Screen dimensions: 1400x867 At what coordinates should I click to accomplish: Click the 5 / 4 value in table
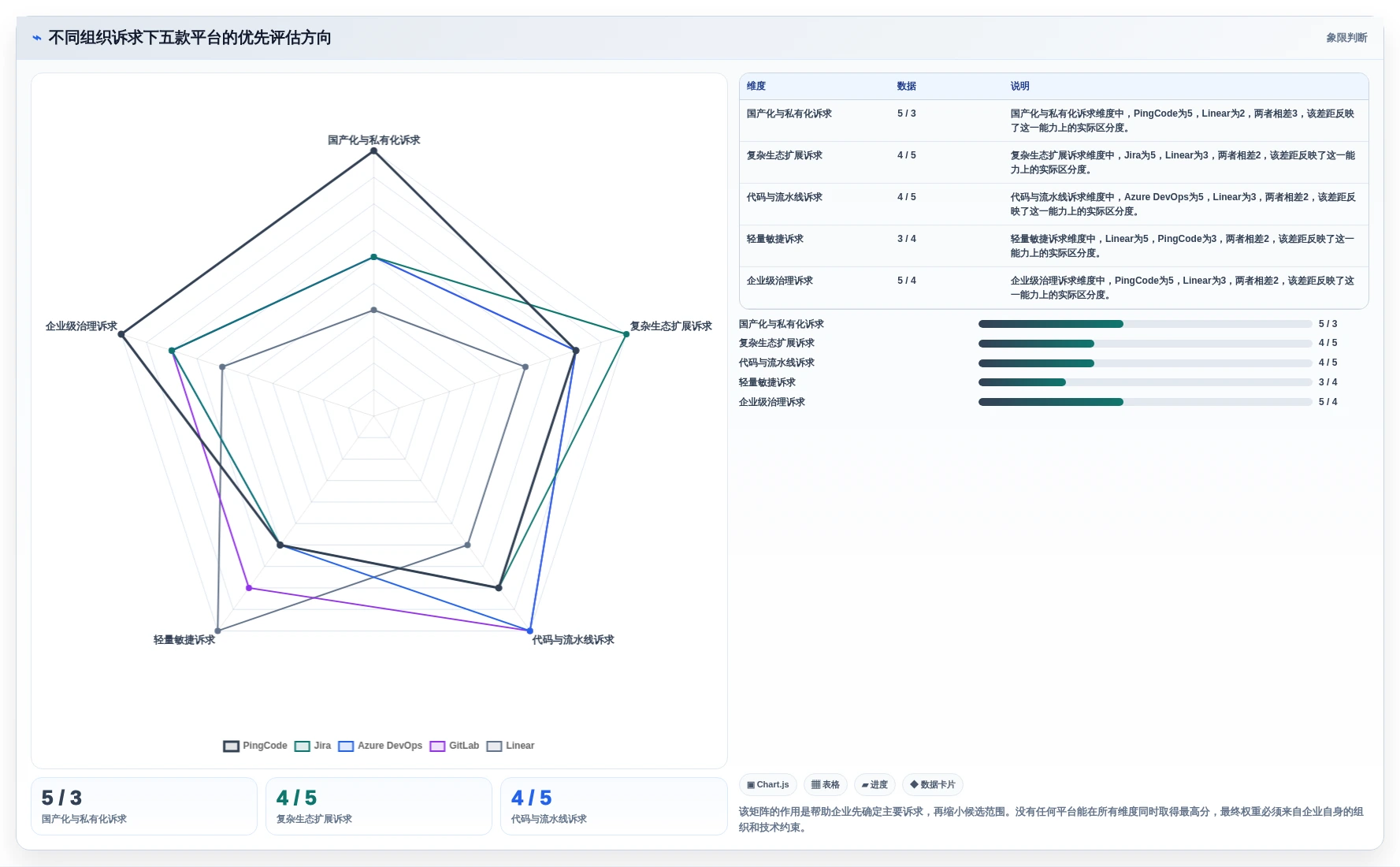point(907,281)
